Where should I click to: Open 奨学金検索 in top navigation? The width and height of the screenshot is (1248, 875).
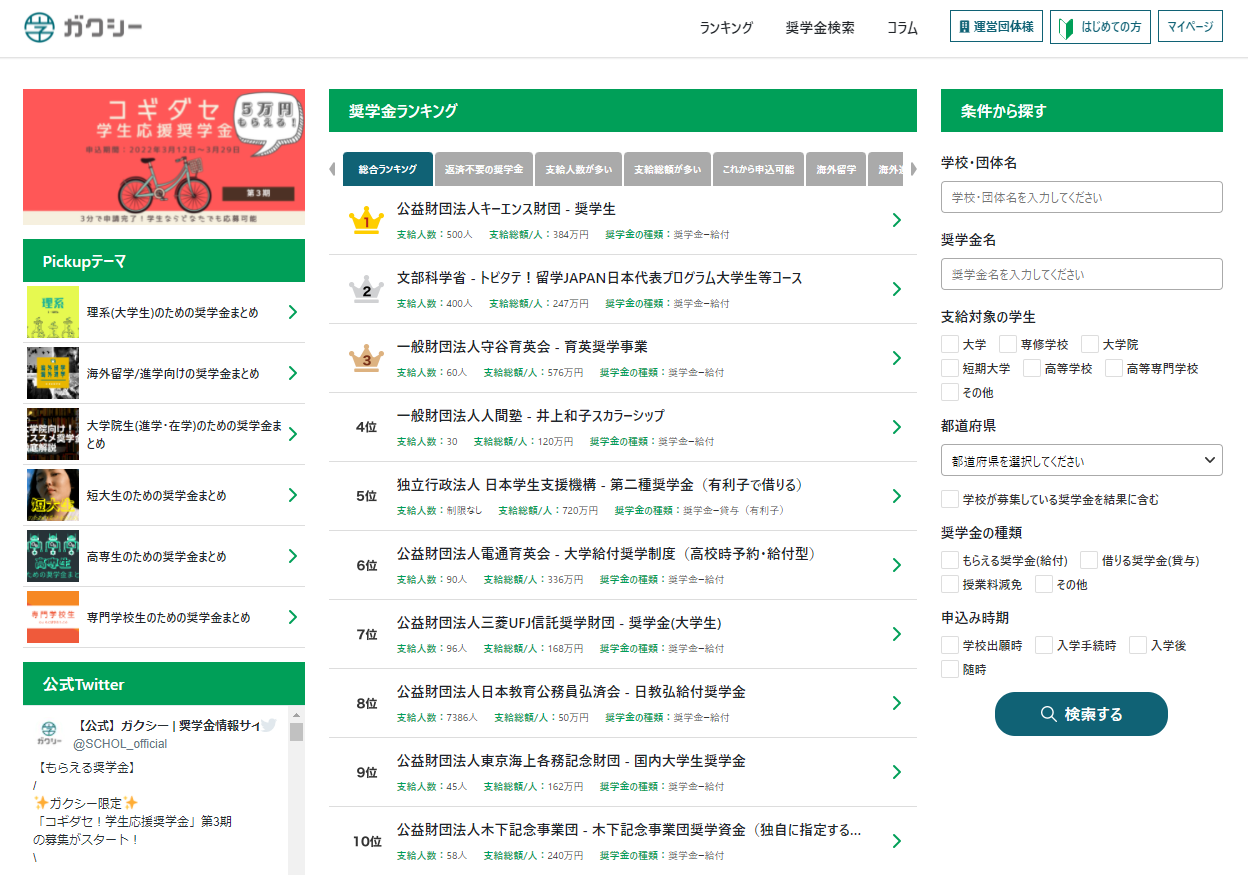pos(820,28)
